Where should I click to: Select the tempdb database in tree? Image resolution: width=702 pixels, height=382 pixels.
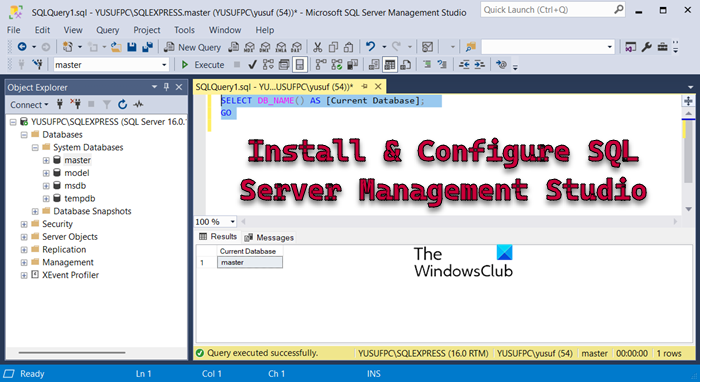(x=79, y=198)
